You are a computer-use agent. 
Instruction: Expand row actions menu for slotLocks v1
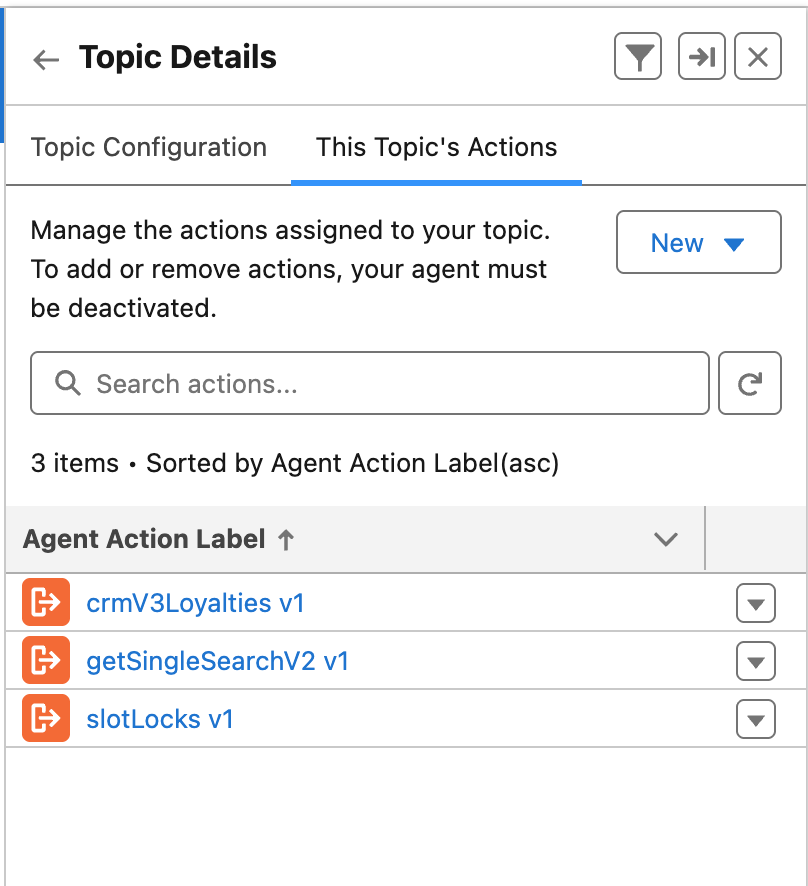click(756, 720)
